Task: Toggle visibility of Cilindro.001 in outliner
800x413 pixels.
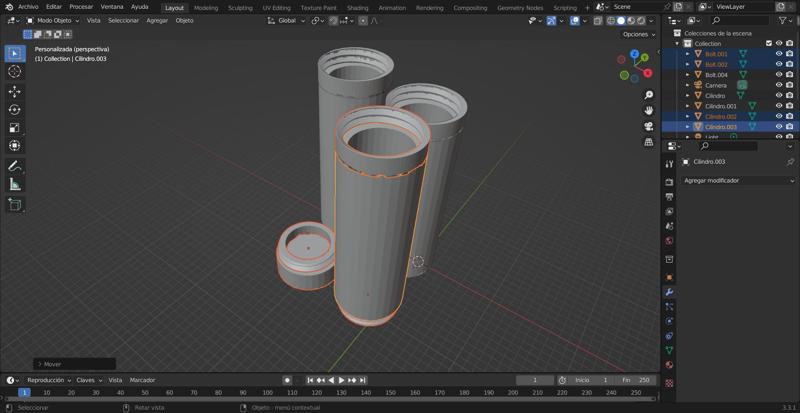Action: tap(779, 106)
